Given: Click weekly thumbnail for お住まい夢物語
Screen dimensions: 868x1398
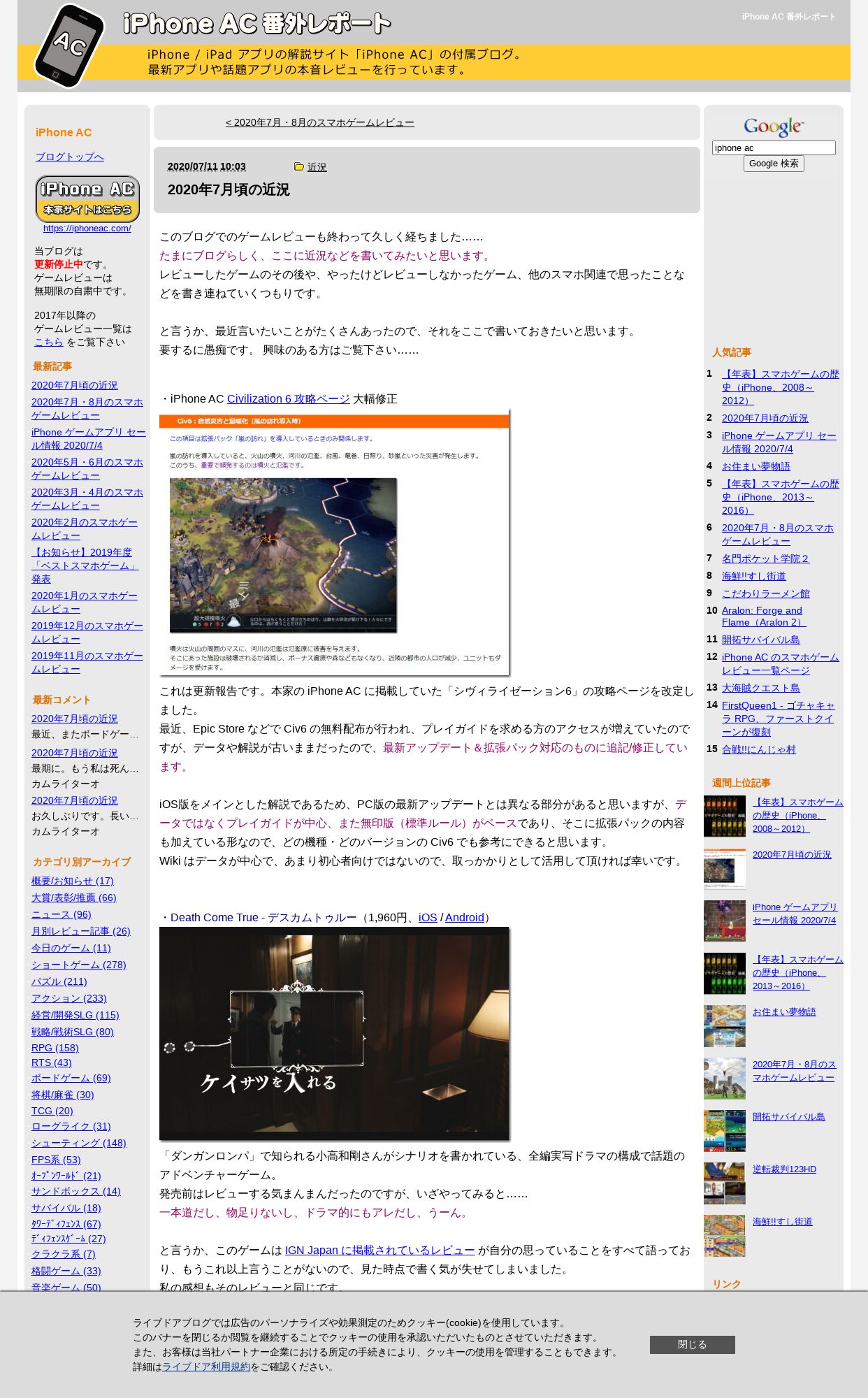Looking at the screenshot, I should (x=724, y=1026).
